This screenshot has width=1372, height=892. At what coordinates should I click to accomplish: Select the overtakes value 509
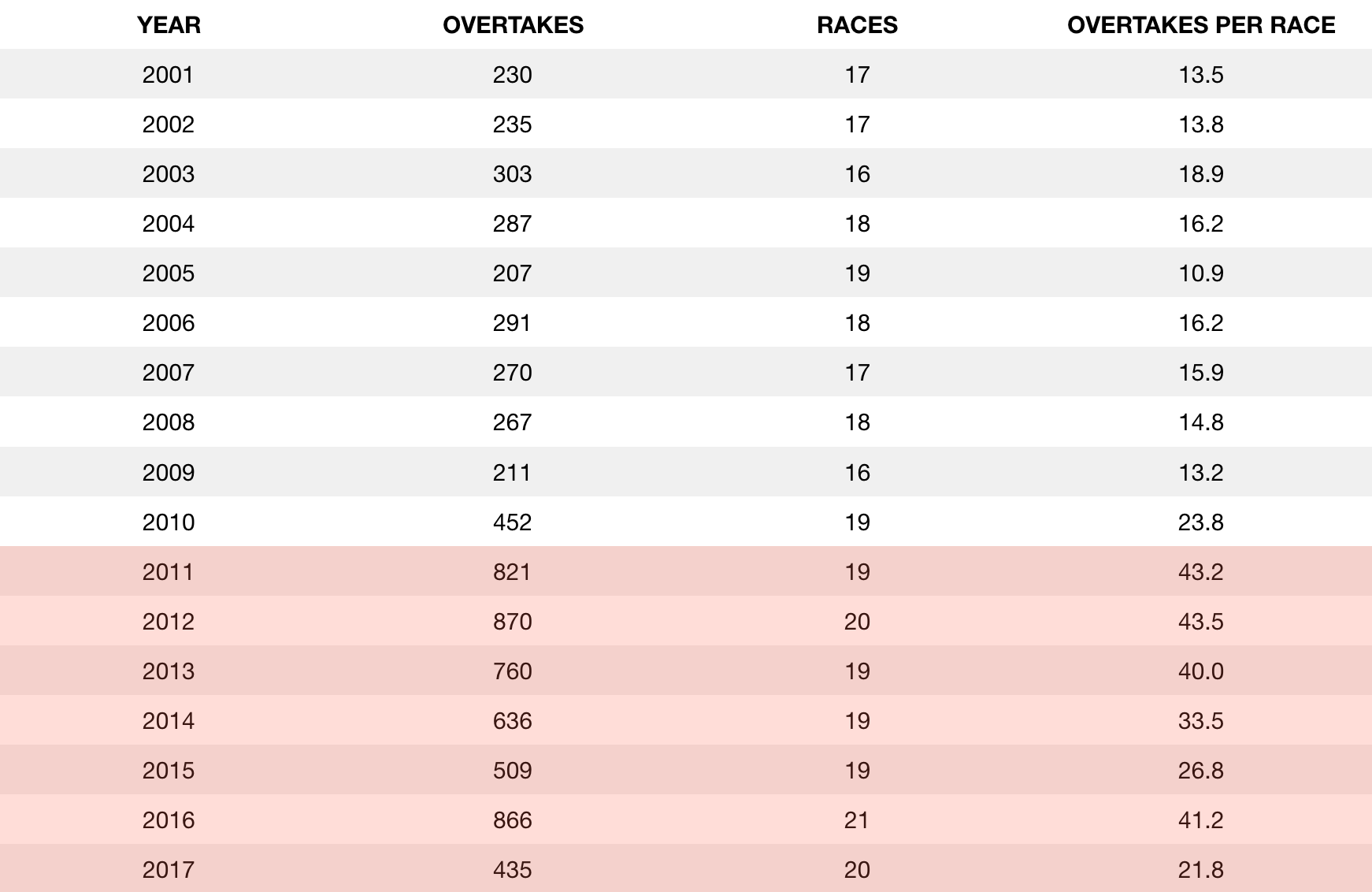[x=512, y=771]
